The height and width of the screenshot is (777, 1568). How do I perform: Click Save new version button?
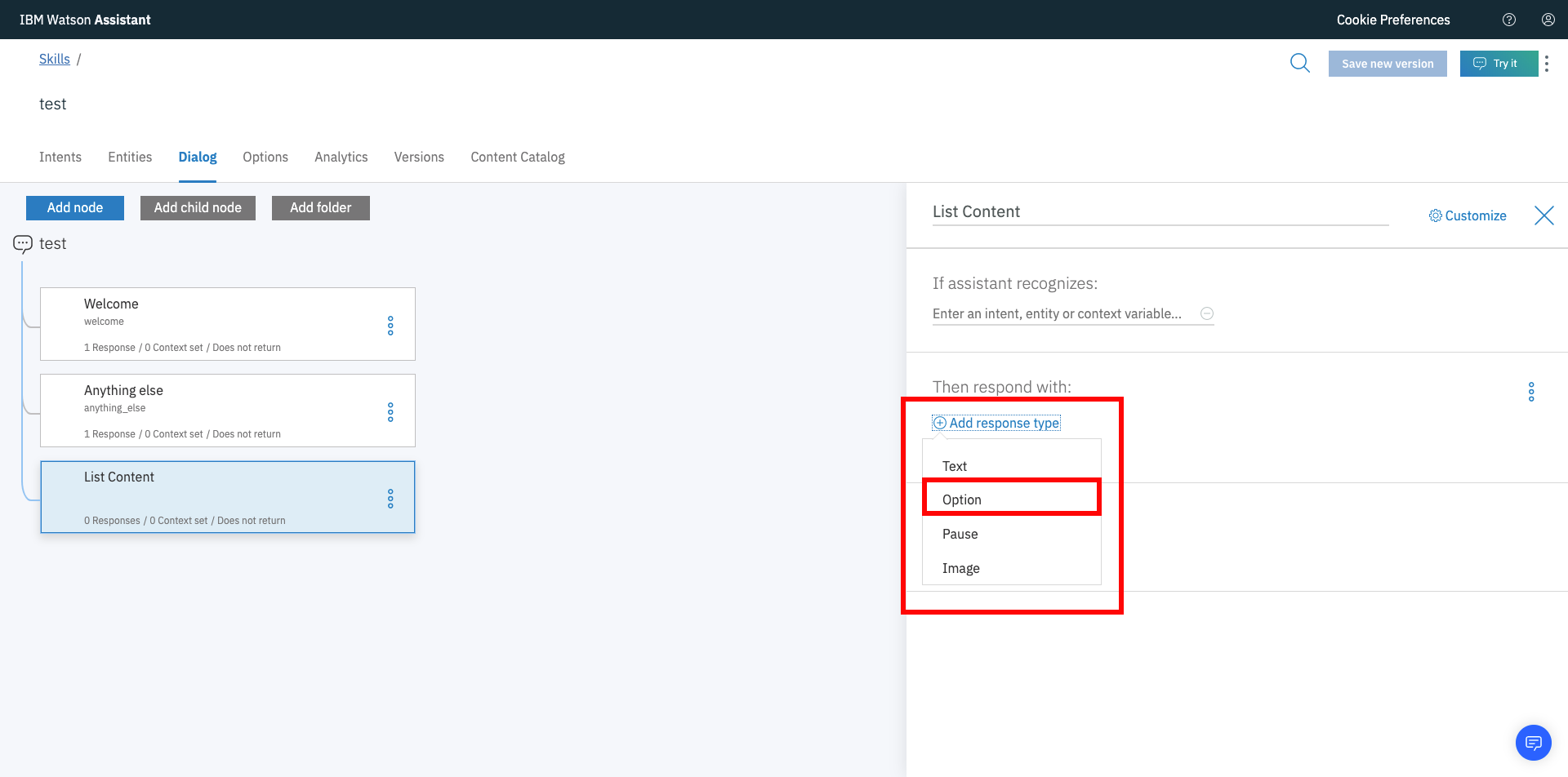[1388, 64]
